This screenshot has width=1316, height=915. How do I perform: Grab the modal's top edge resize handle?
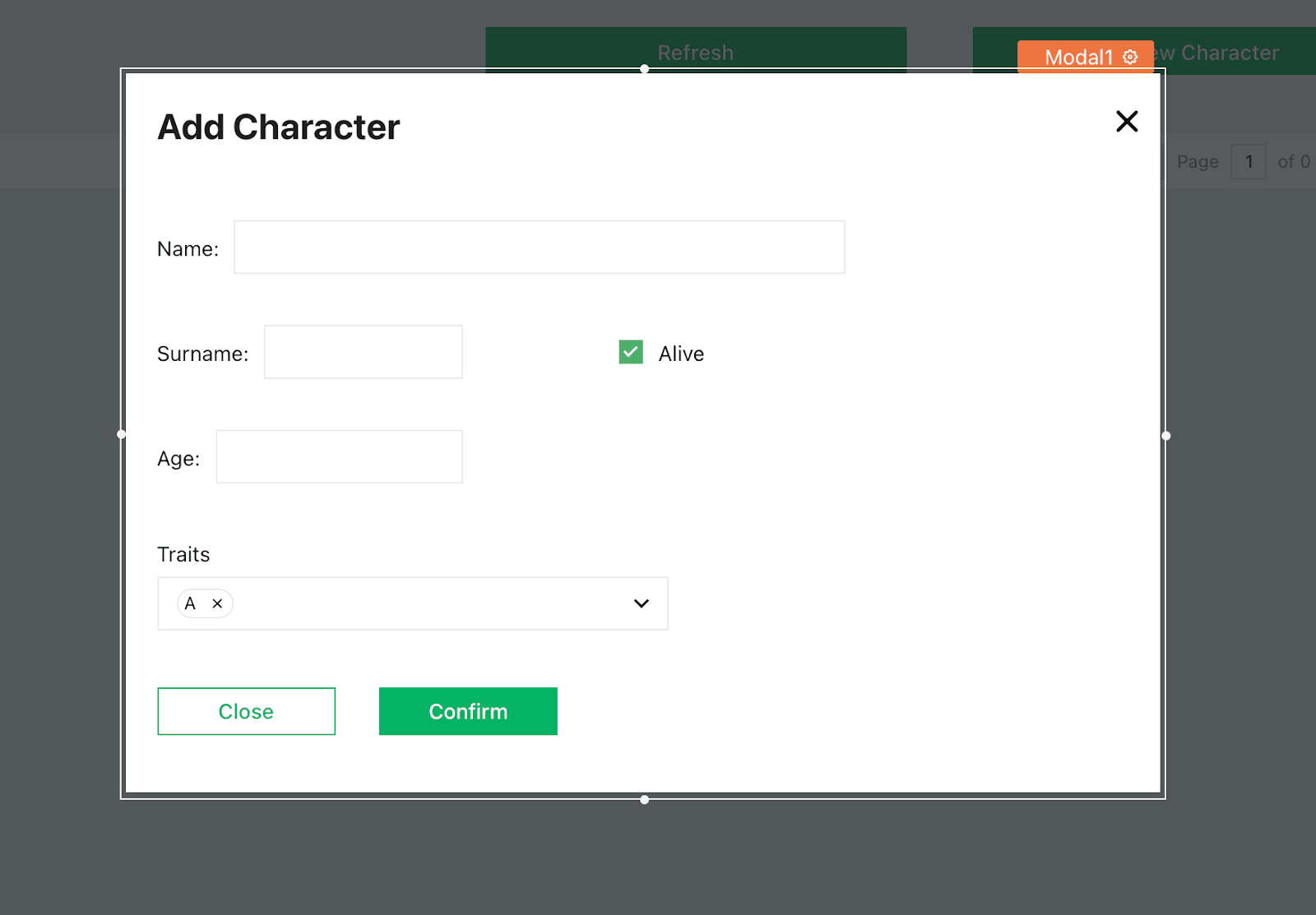644,69
